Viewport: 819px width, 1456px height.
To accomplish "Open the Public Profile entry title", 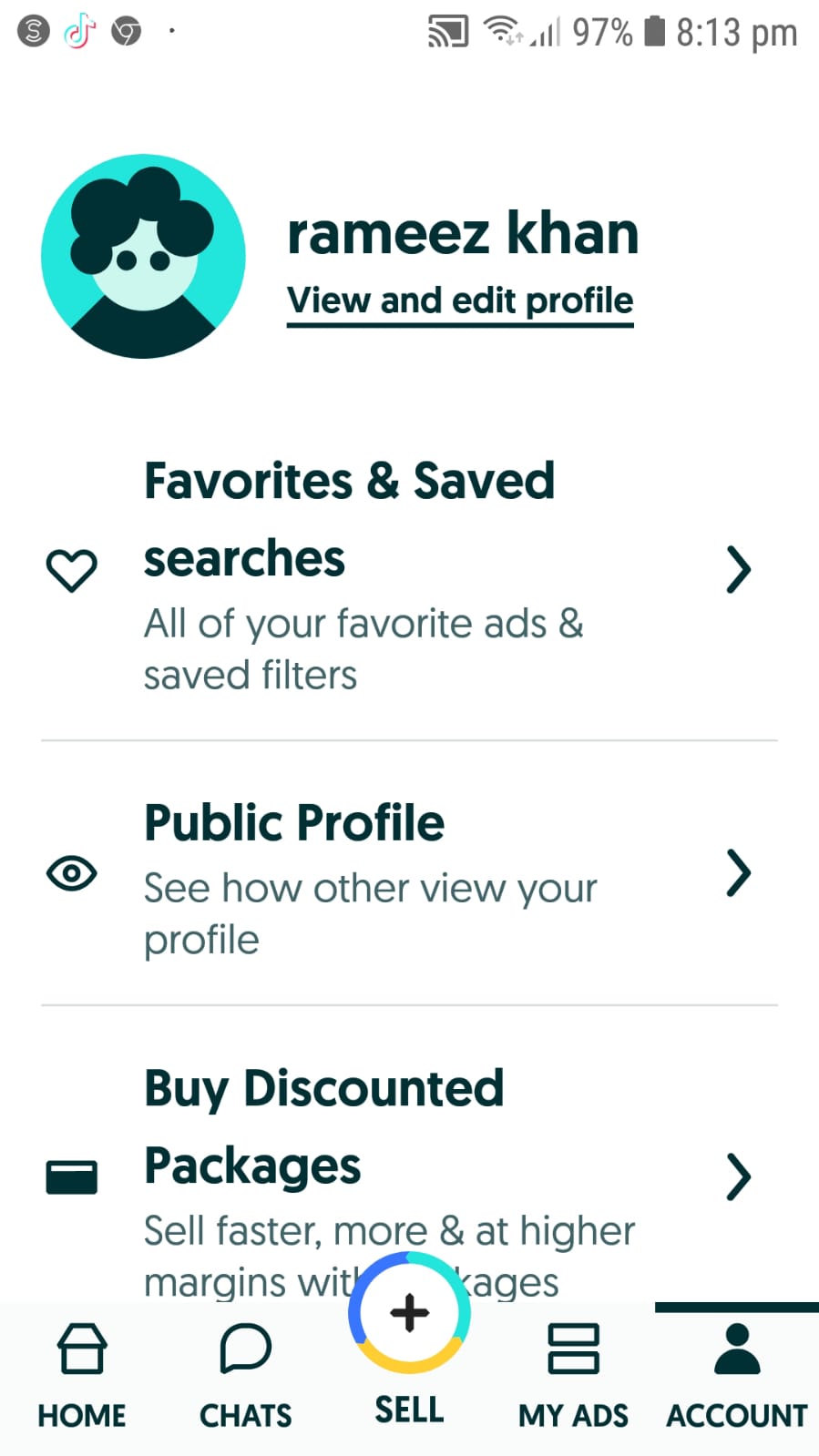I will tap(294, 823).
